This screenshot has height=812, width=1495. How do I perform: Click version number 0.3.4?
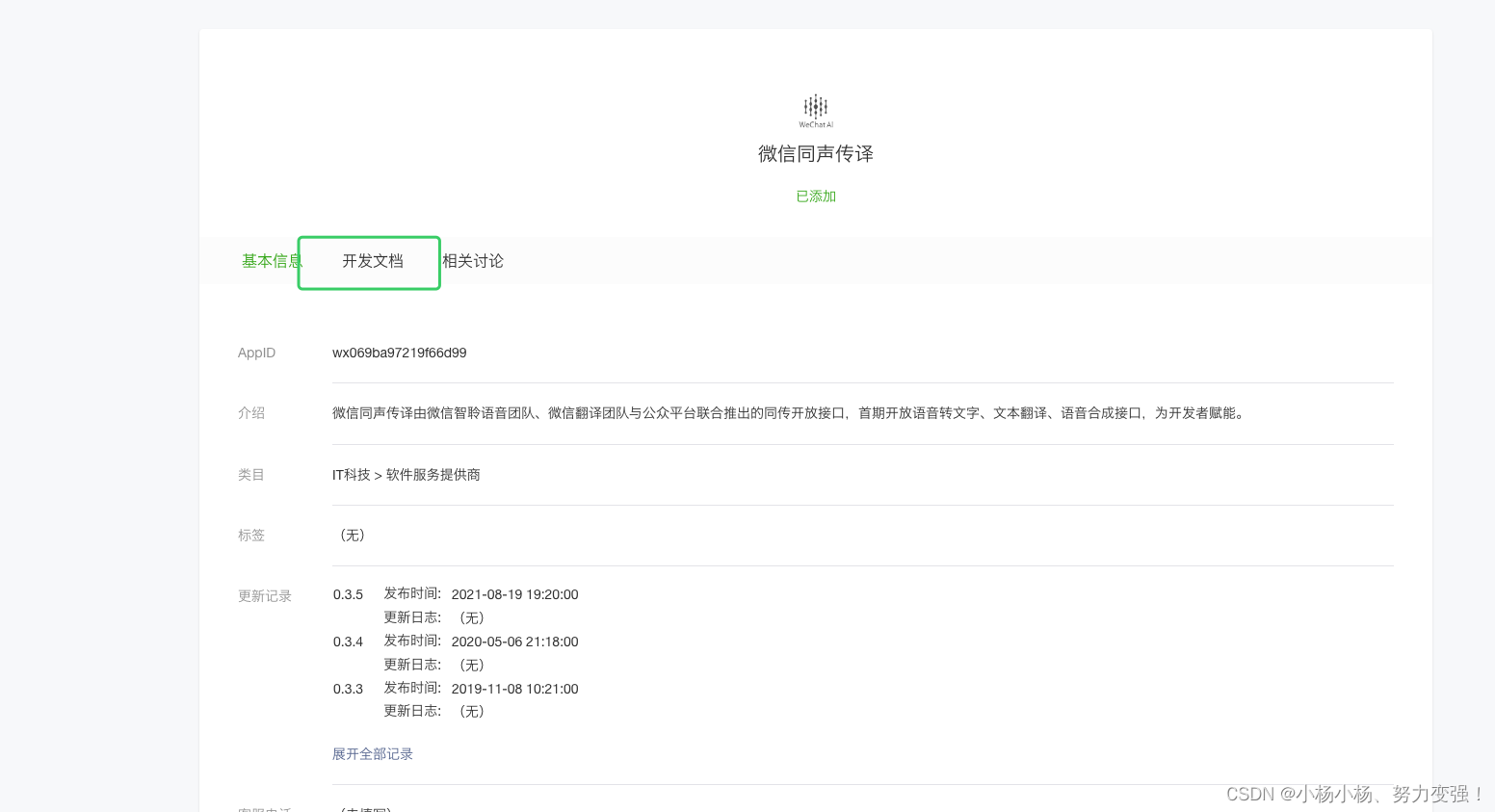click(349, 642)
